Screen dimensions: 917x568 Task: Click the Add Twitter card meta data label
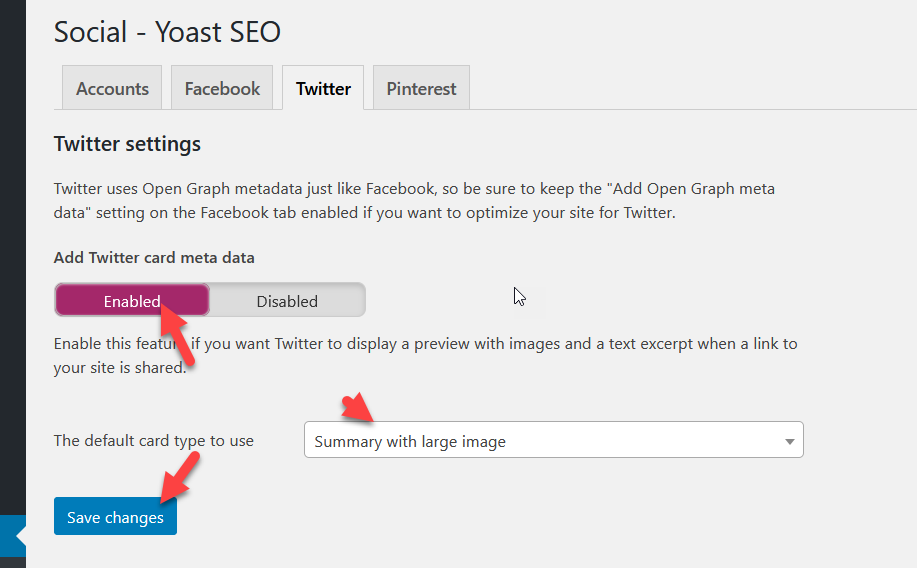[154, 257]
